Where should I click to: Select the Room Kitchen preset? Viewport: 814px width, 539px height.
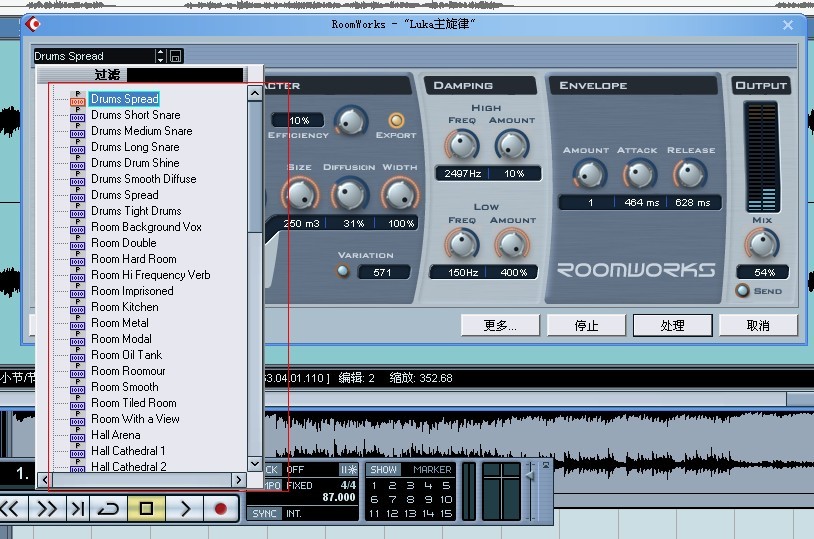click(x=125, y=307)
